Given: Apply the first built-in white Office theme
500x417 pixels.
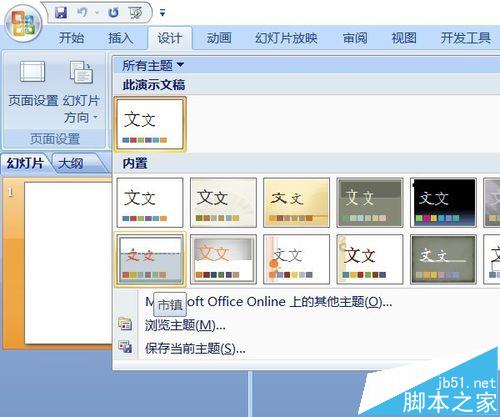Looking at the screenshot, I should pyautogui.click(x=150, y=202).
